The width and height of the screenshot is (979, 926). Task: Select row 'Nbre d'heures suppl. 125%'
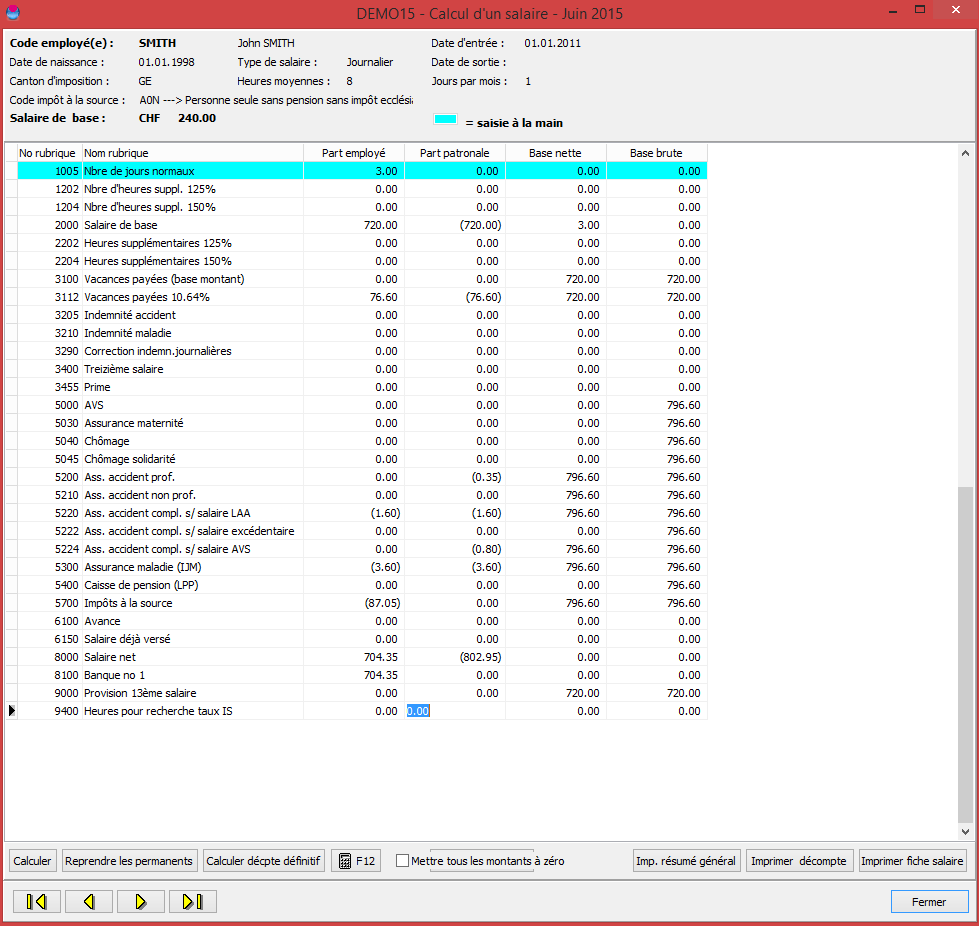362,189
